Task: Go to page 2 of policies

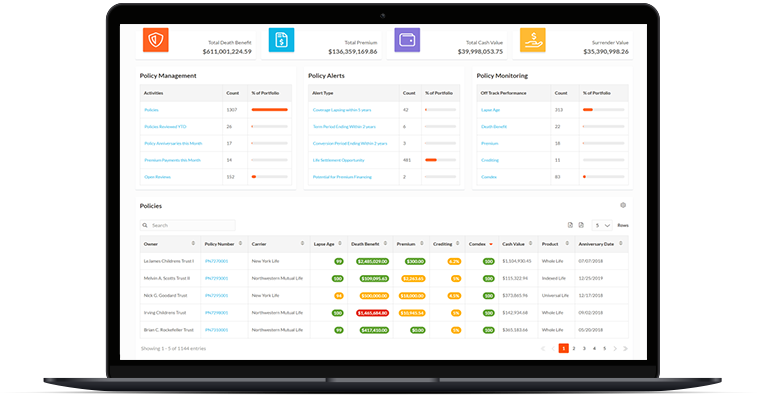Action: (x=573, y=348)
